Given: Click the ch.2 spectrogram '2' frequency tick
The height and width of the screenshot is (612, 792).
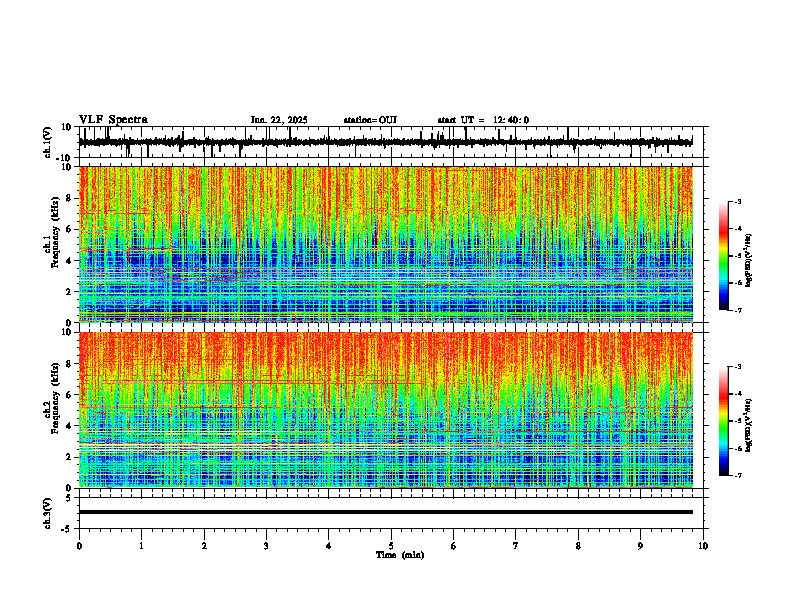Looking at the screenshot, I should coord(70,457).
